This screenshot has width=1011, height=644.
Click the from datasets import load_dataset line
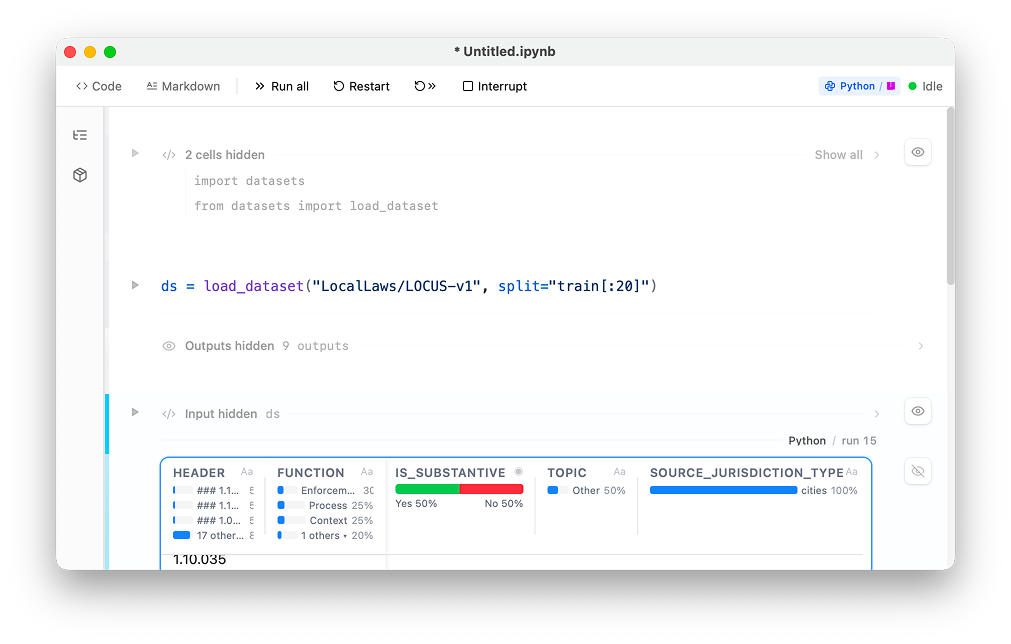click(316, 206)
